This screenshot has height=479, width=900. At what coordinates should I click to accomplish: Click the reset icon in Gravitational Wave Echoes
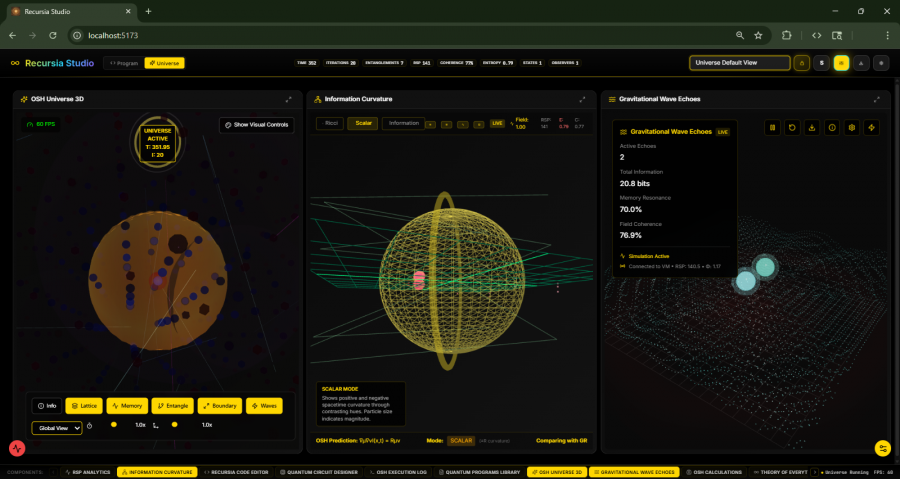[x=792, y=128]
